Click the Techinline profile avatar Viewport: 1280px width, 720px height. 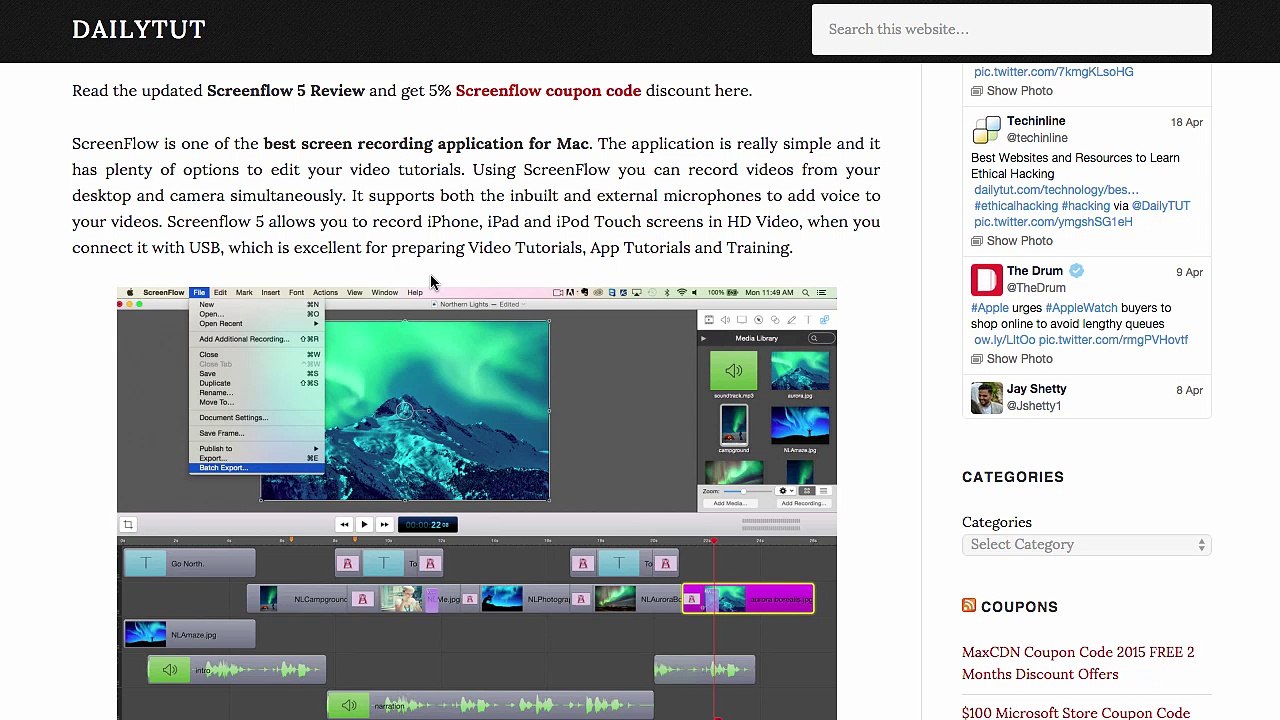987,129
